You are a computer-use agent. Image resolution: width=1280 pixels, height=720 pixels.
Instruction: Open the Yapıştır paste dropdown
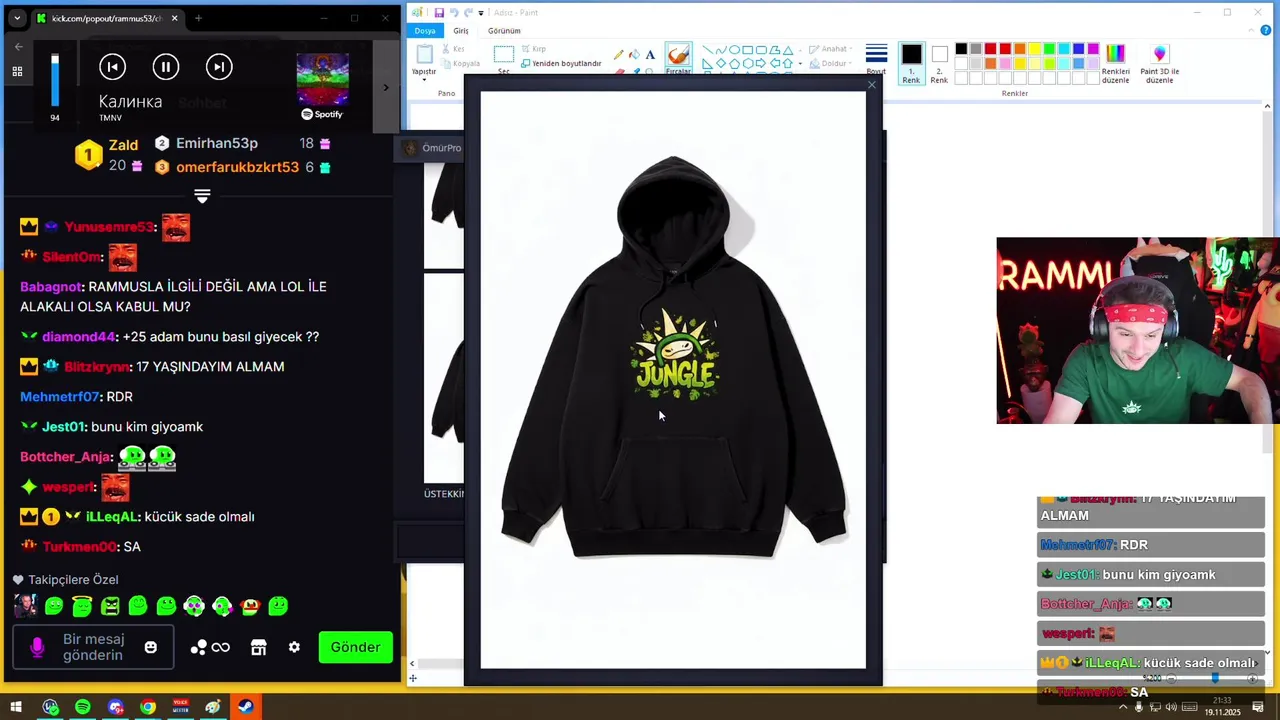[x=424, y=73]
